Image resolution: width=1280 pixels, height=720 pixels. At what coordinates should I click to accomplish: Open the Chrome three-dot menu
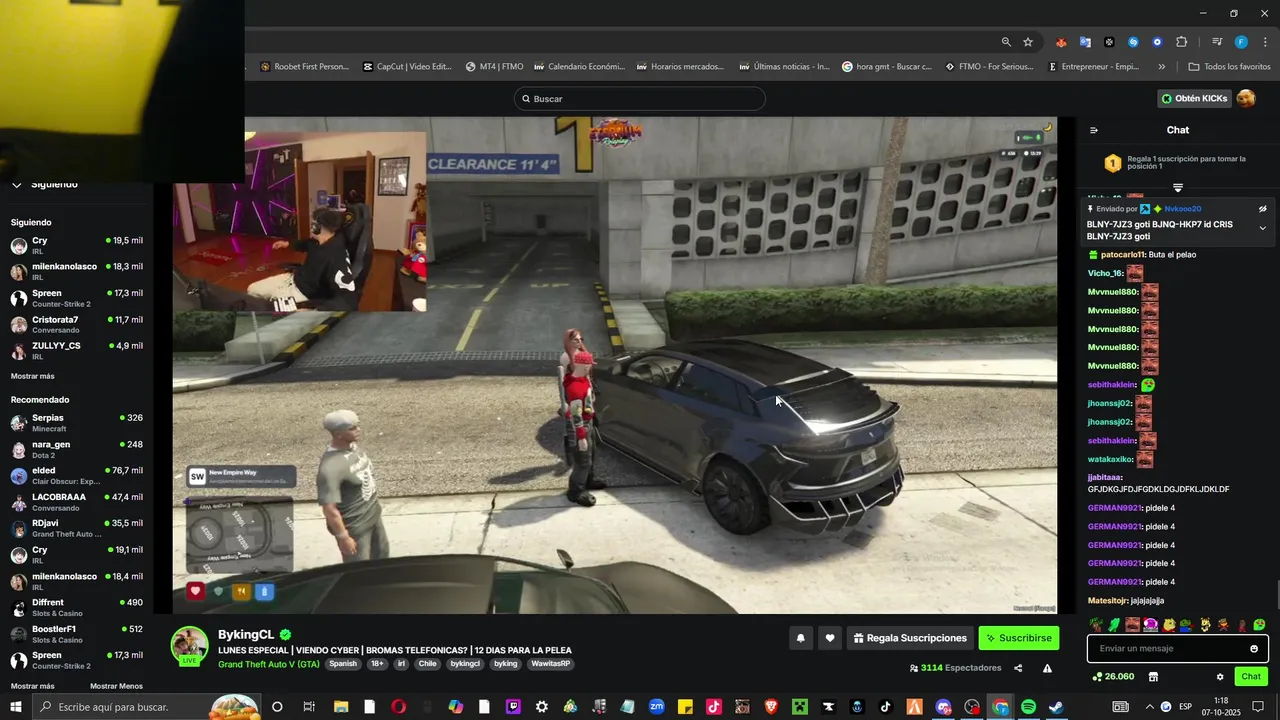[1265, 42]
